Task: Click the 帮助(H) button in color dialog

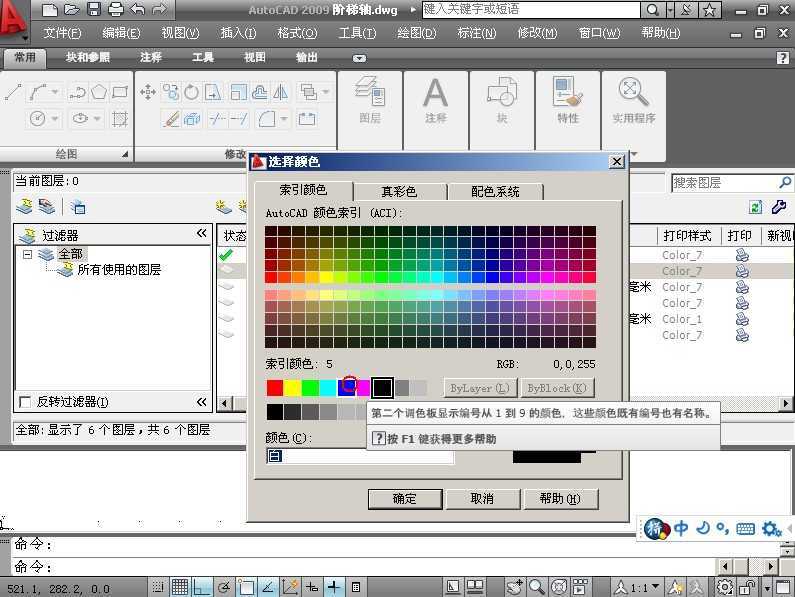Action: 560,499
